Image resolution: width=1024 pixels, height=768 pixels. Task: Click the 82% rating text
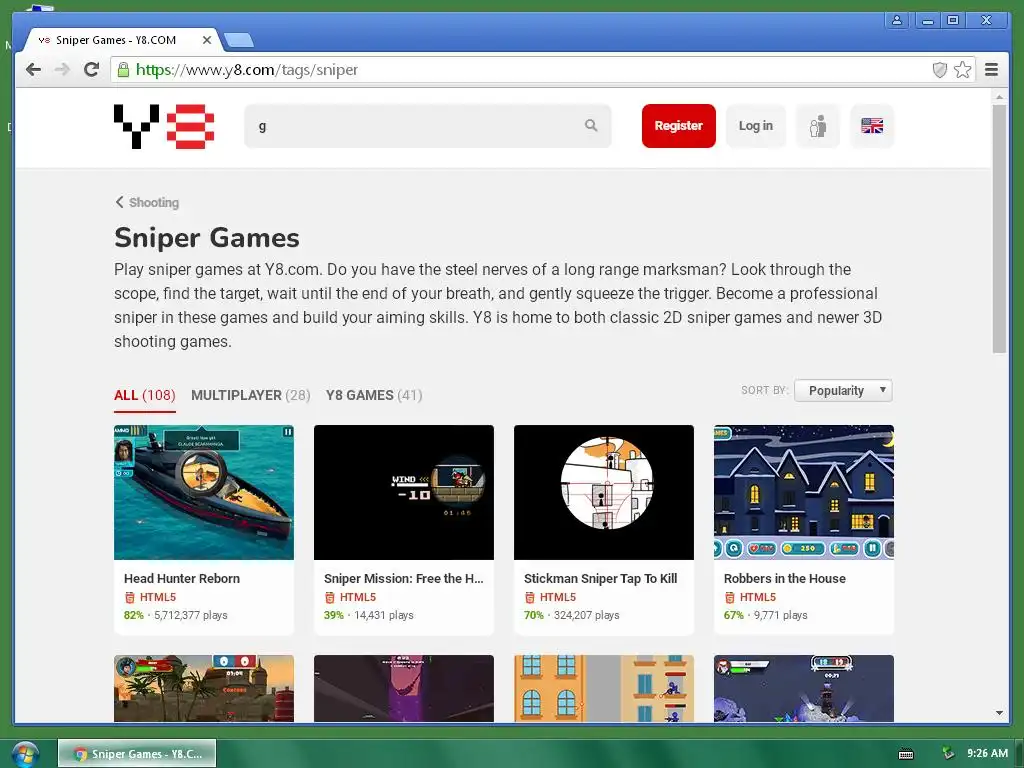point(133,615)
